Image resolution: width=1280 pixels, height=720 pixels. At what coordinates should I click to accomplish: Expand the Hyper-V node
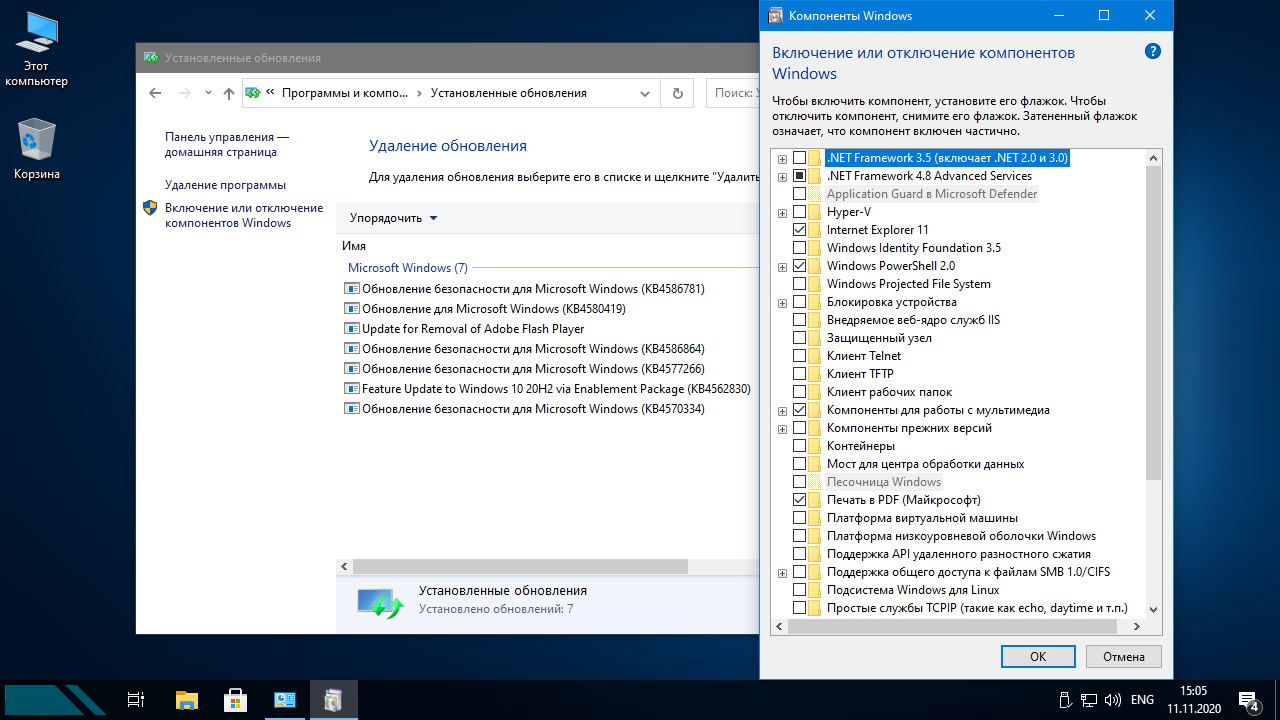tap(782, 212)
